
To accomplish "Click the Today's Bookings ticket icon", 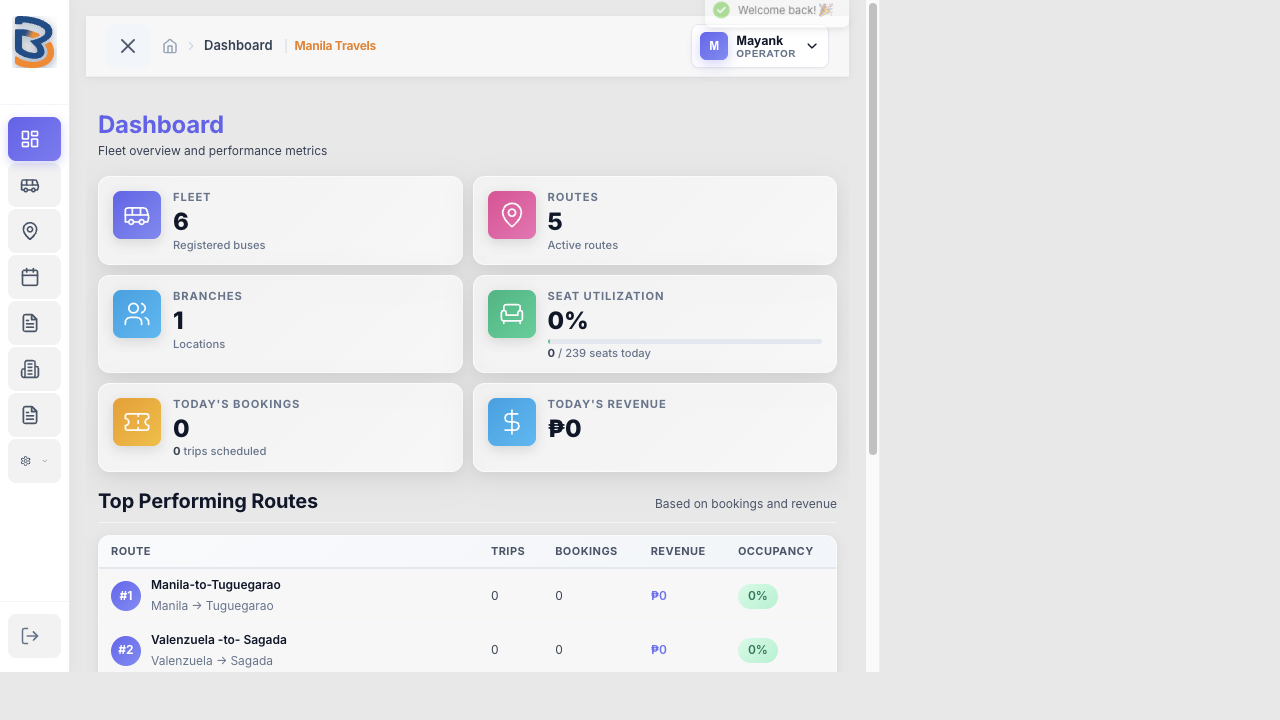I will pyautogui.click(x=137, y=422).
